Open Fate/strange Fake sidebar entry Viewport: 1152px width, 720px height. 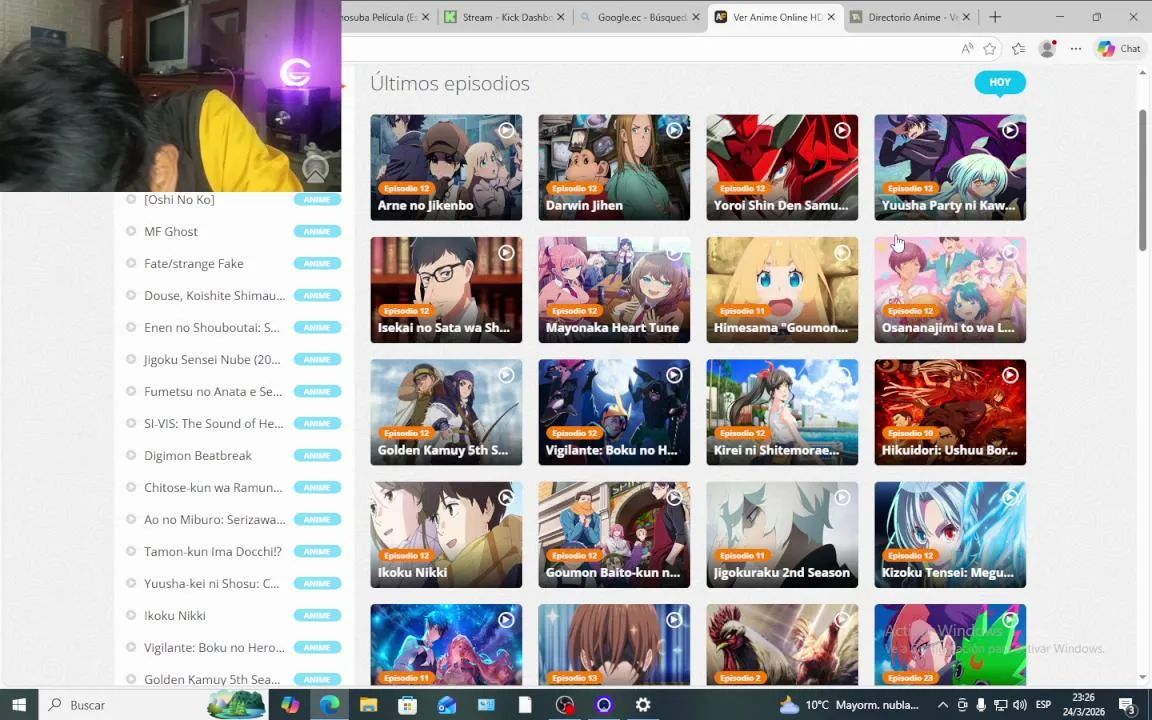(x=193, y=263)
